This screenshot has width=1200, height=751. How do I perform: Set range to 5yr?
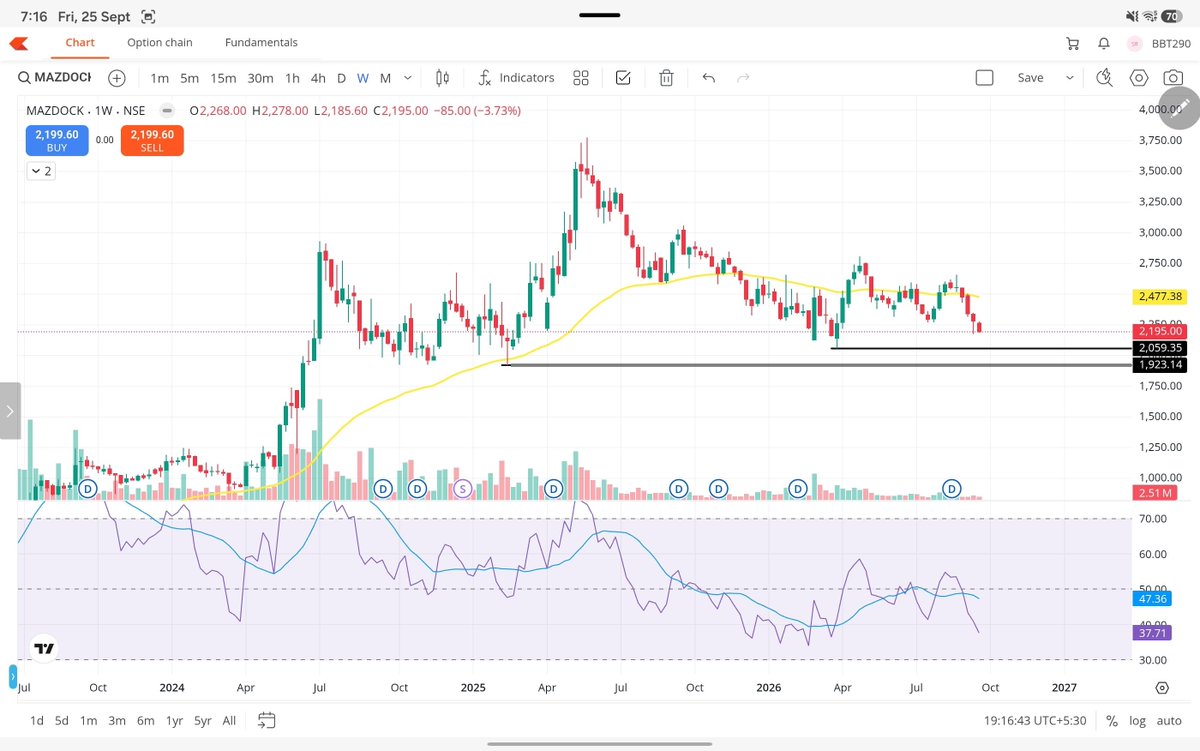(203, 720)
